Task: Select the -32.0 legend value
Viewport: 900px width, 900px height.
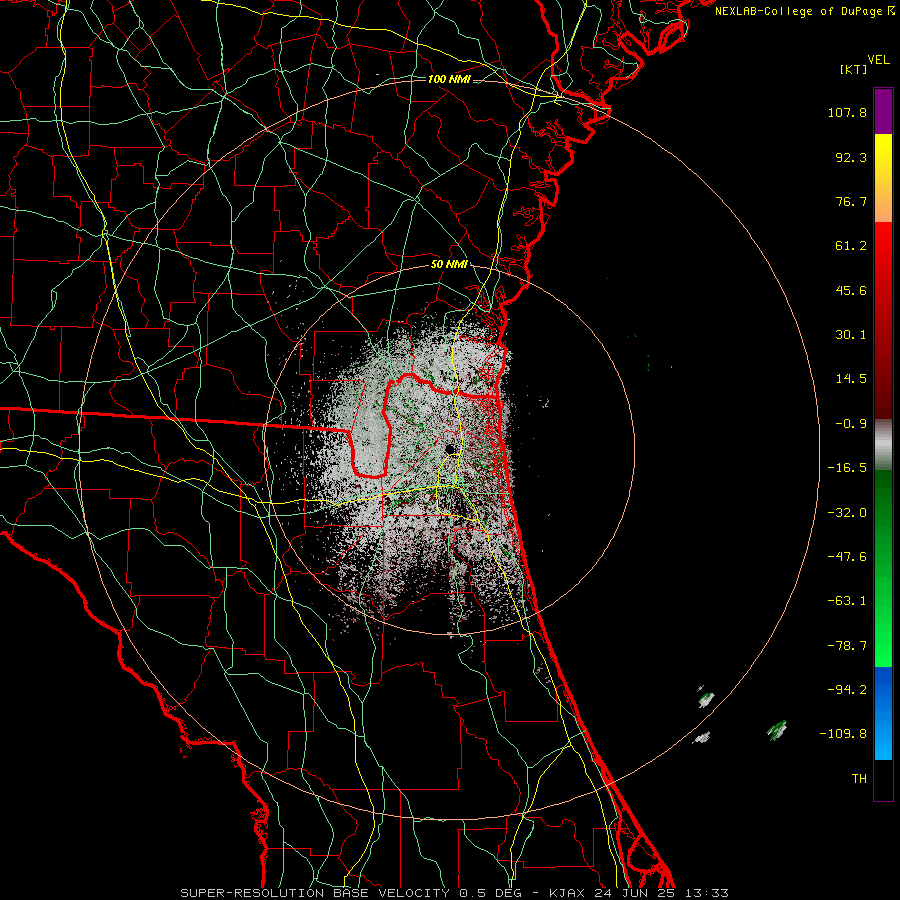Action: coord(847,513)
